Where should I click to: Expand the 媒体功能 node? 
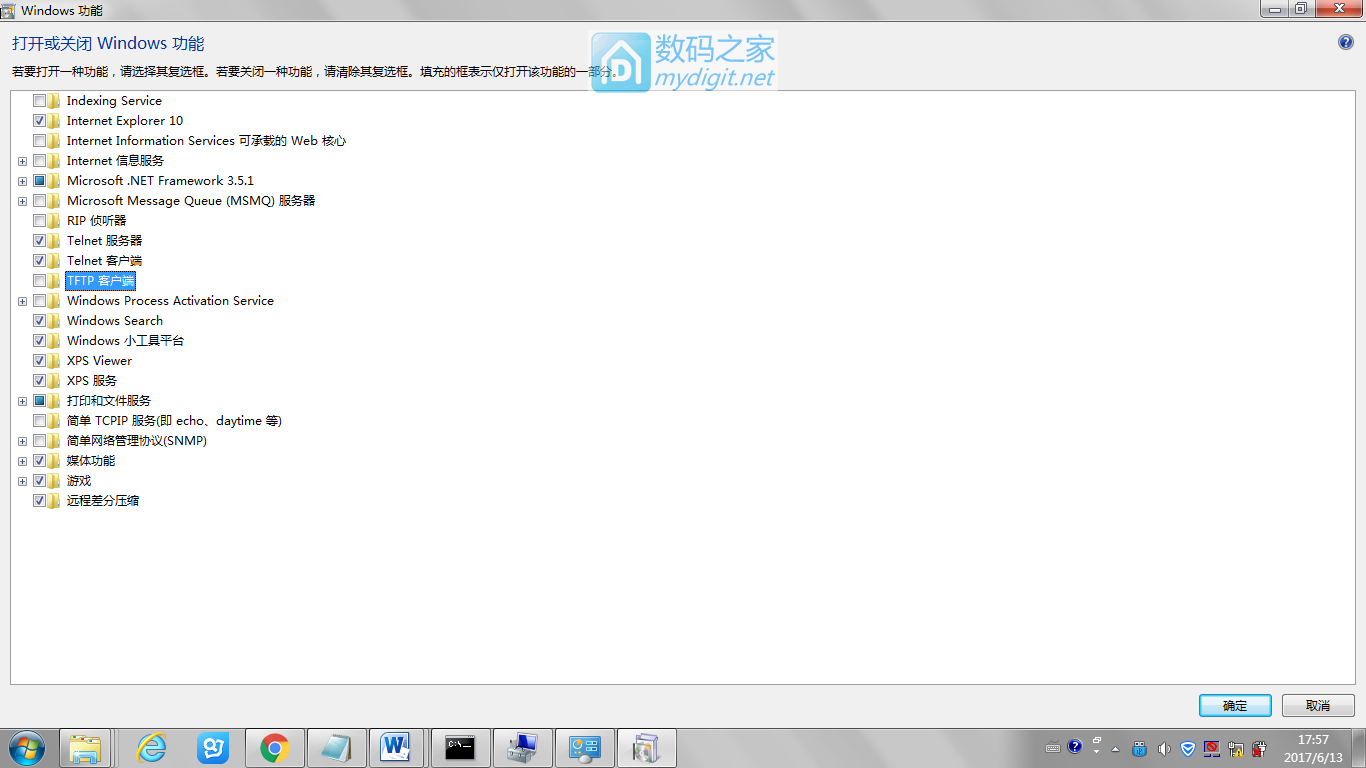pyautogui.click(x=22, y=461)
